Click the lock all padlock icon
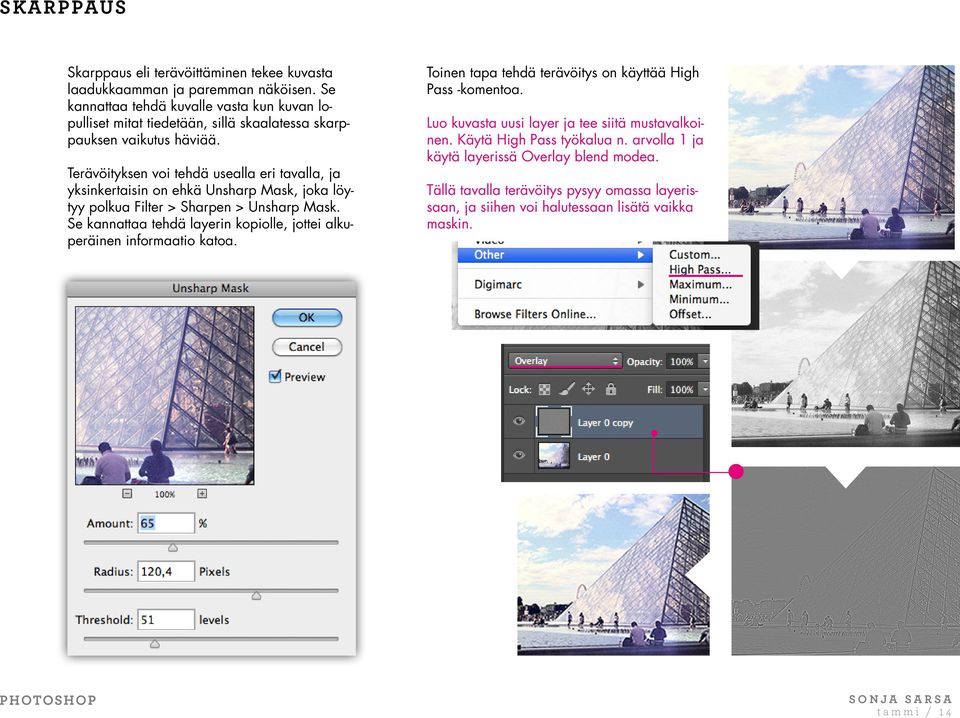 click(610, 389)
